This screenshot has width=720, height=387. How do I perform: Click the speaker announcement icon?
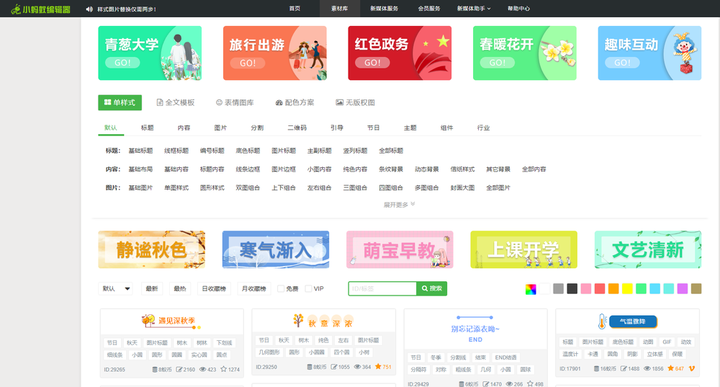(x=89, y=9)
